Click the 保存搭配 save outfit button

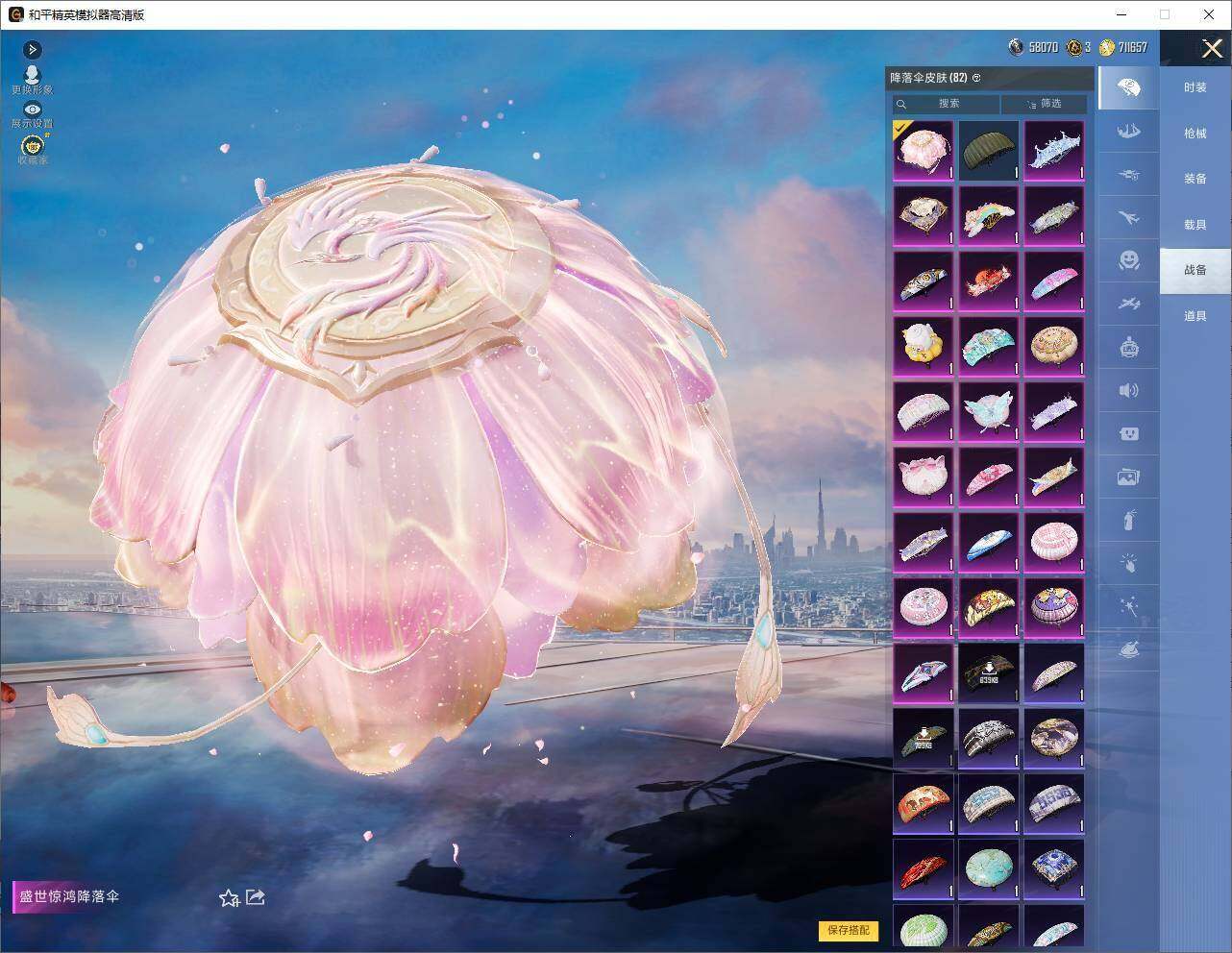[849, 930]
